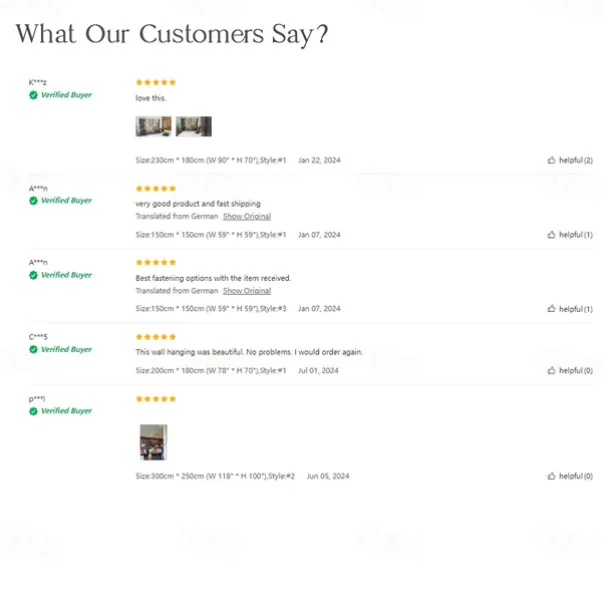Click thumbs-up on 'very good product' review
The width and height of the screenshot is (610, 610).
[x=551, y=235]
